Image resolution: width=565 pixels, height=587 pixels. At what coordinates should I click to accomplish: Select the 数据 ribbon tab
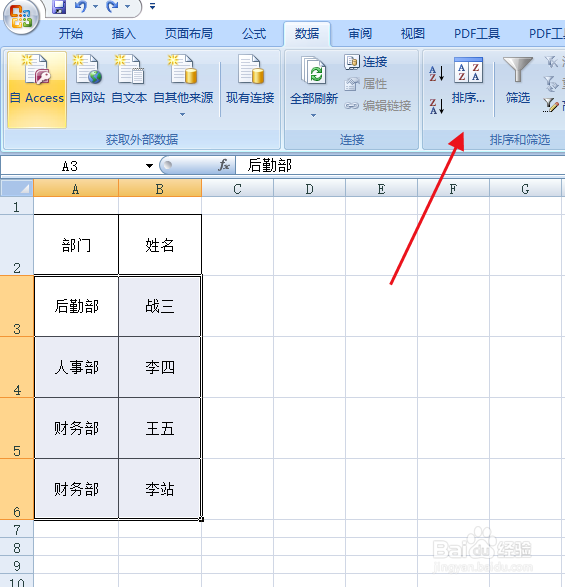pos(307,34)
